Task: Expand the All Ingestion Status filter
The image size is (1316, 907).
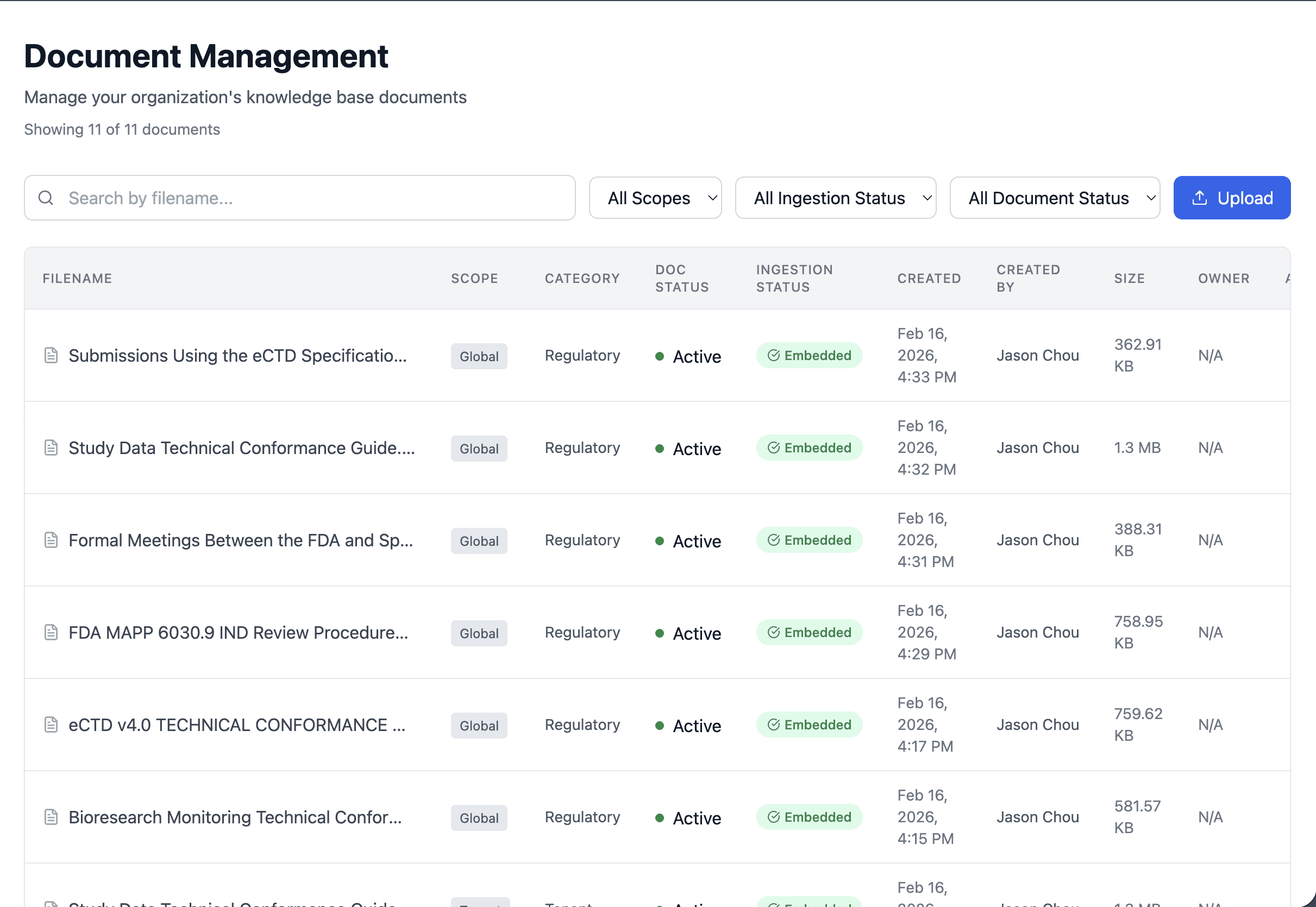Action: [x=835, y=198]
